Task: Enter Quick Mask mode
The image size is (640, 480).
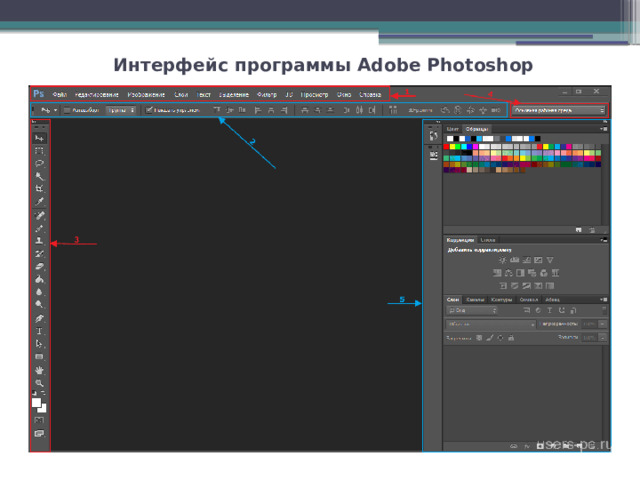Action: [39, 420]
